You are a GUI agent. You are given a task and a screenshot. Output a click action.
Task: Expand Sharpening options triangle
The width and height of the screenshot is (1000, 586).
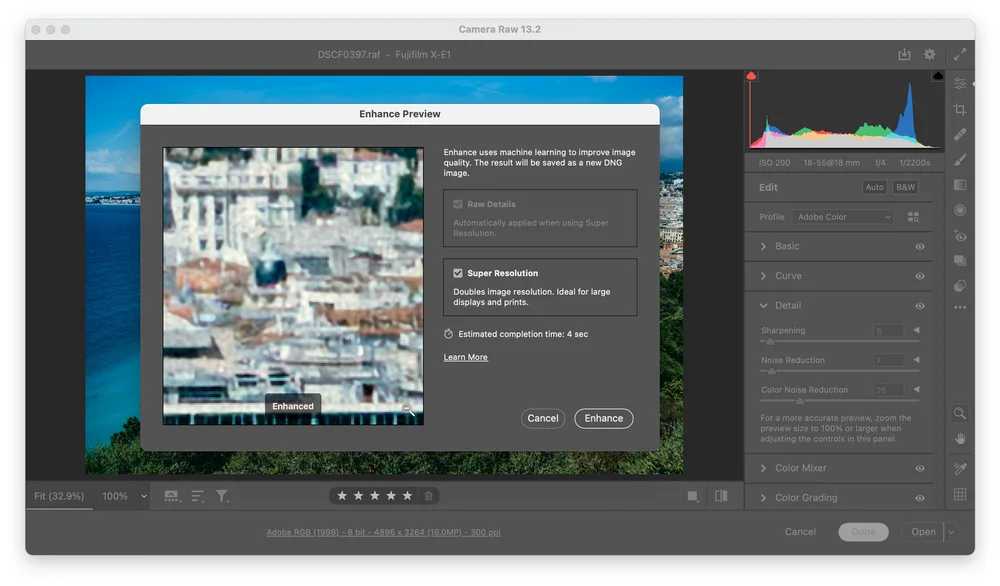pyautogui.click(x=916, y=330)
